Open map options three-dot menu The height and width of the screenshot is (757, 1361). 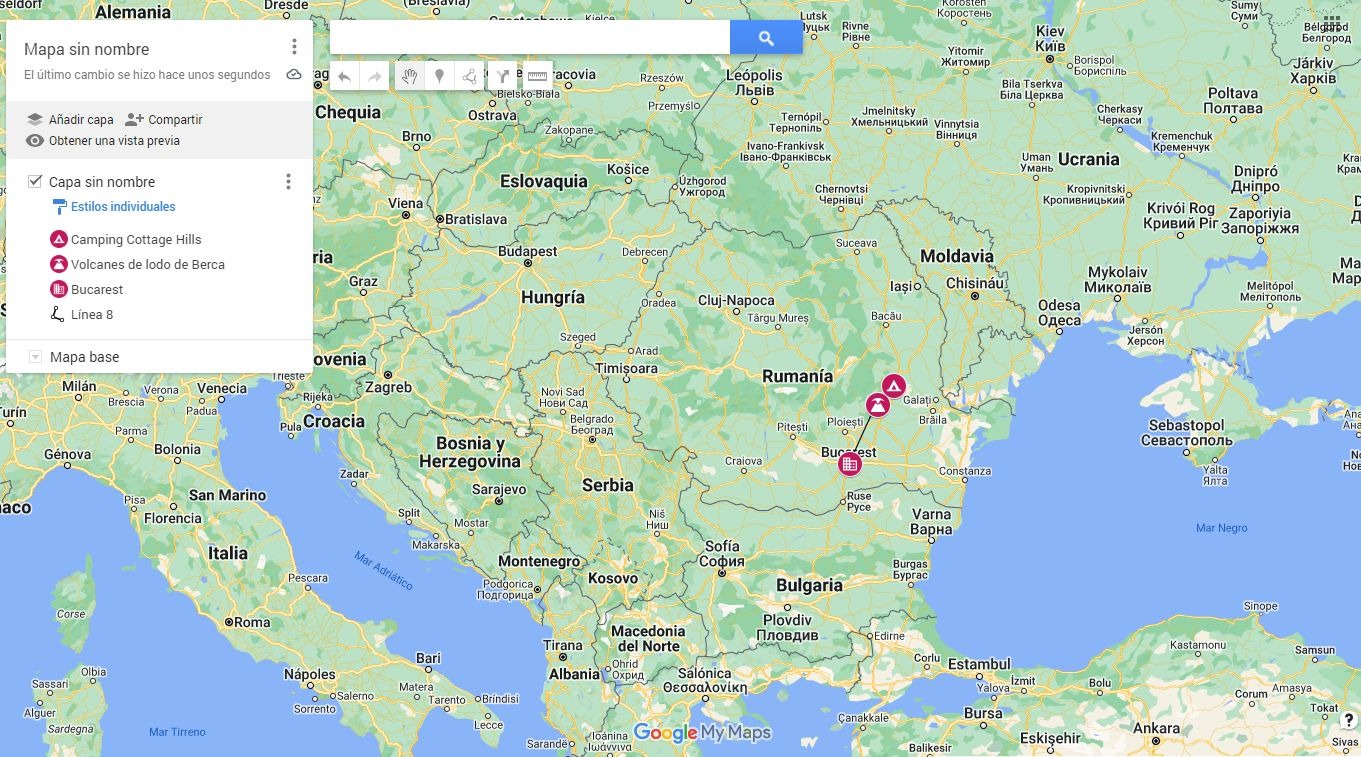294,47
